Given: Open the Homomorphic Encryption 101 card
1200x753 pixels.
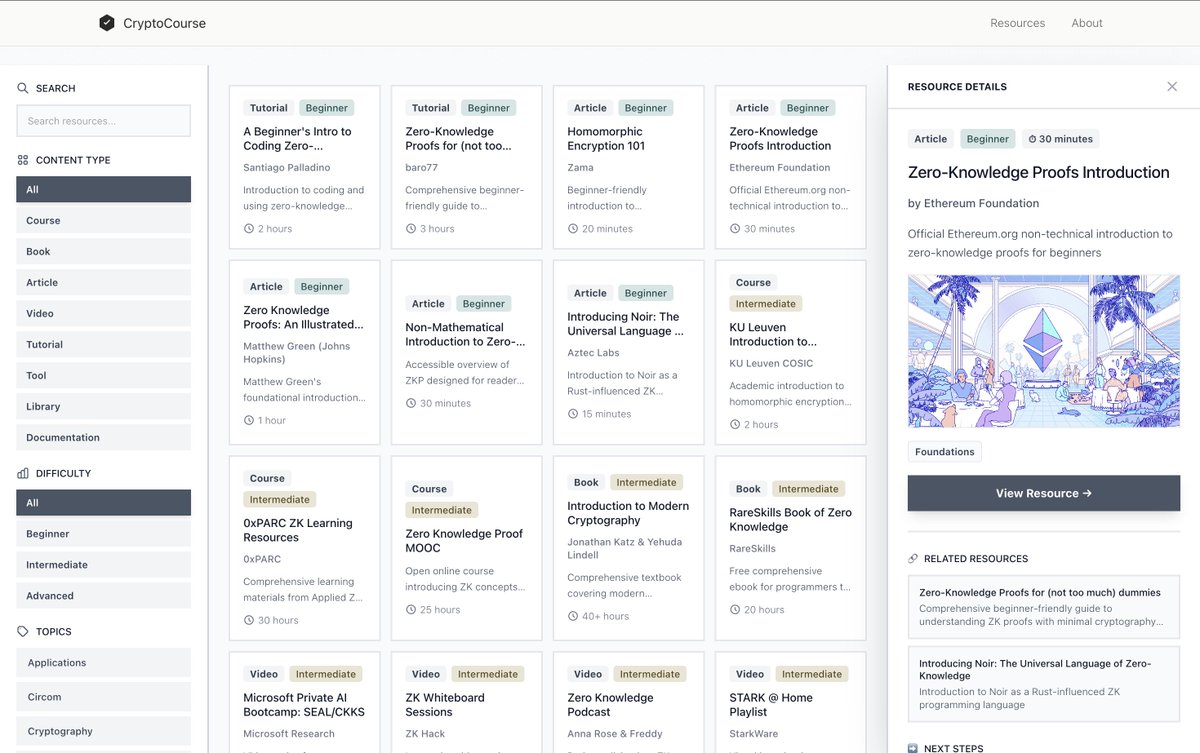Looking at the screenshot, I should [628, 167].
